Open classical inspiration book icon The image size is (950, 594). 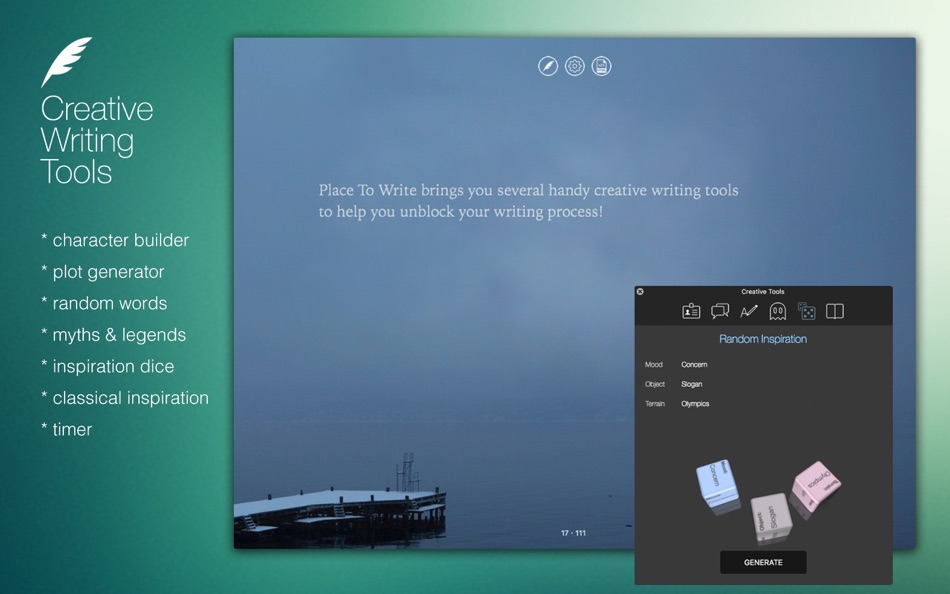tap(835, 312)
